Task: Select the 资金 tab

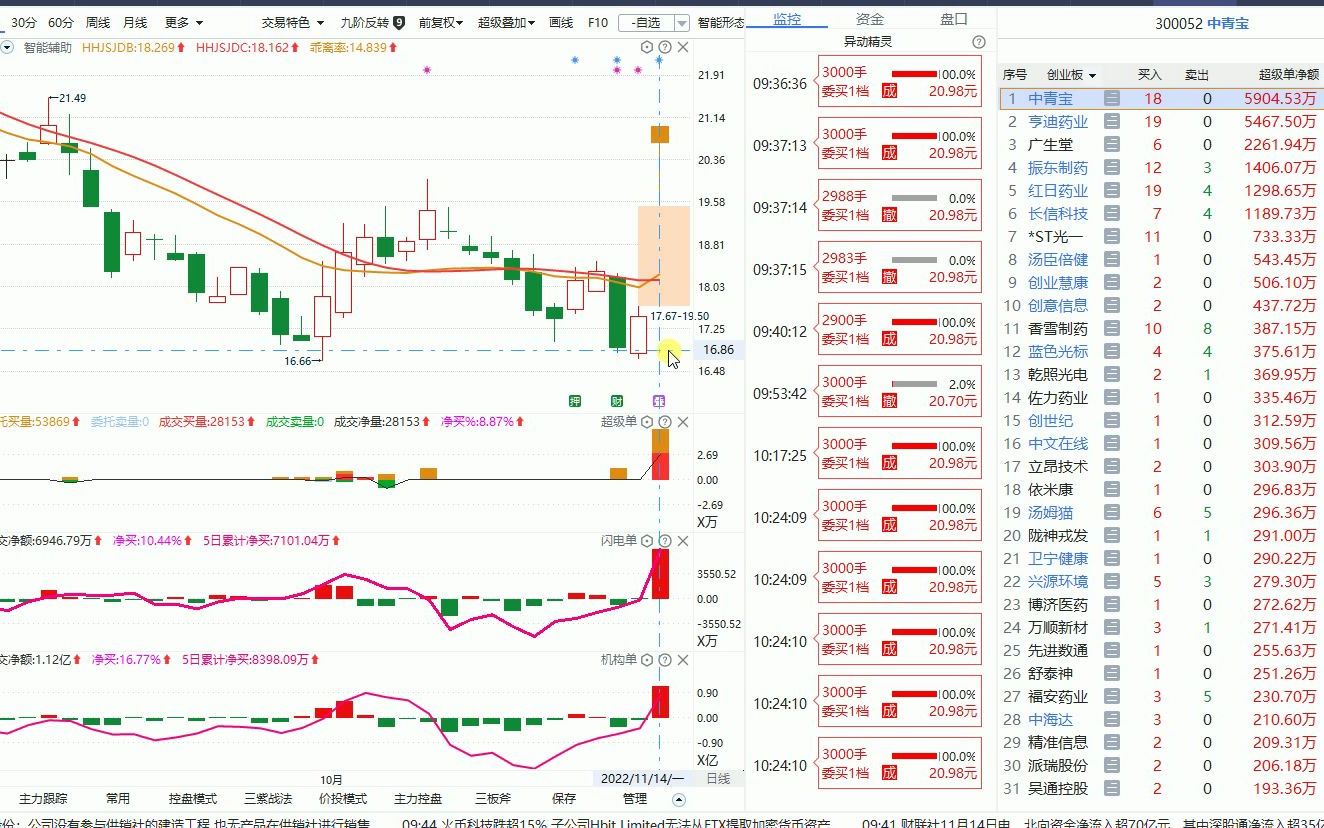Action: coord(871,18)
